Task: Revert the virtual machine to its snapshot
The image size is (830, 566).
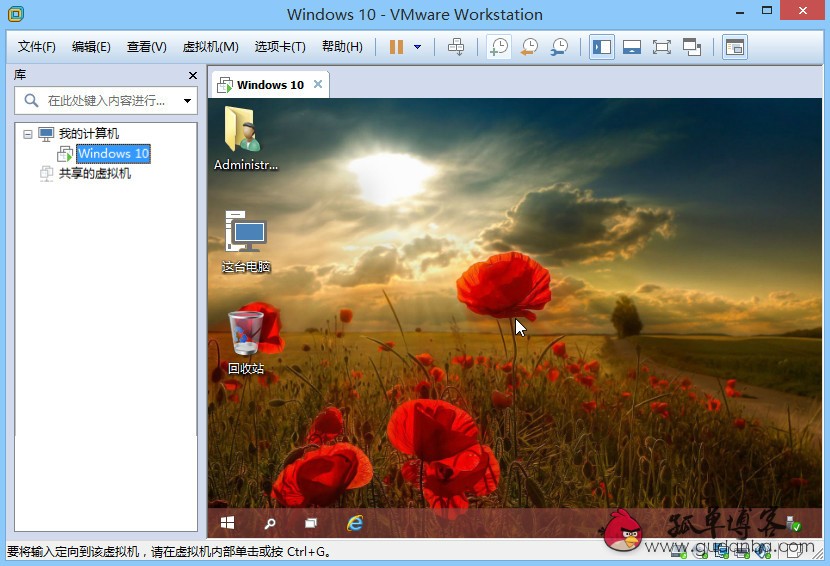Action: click(x=529, y=47)
